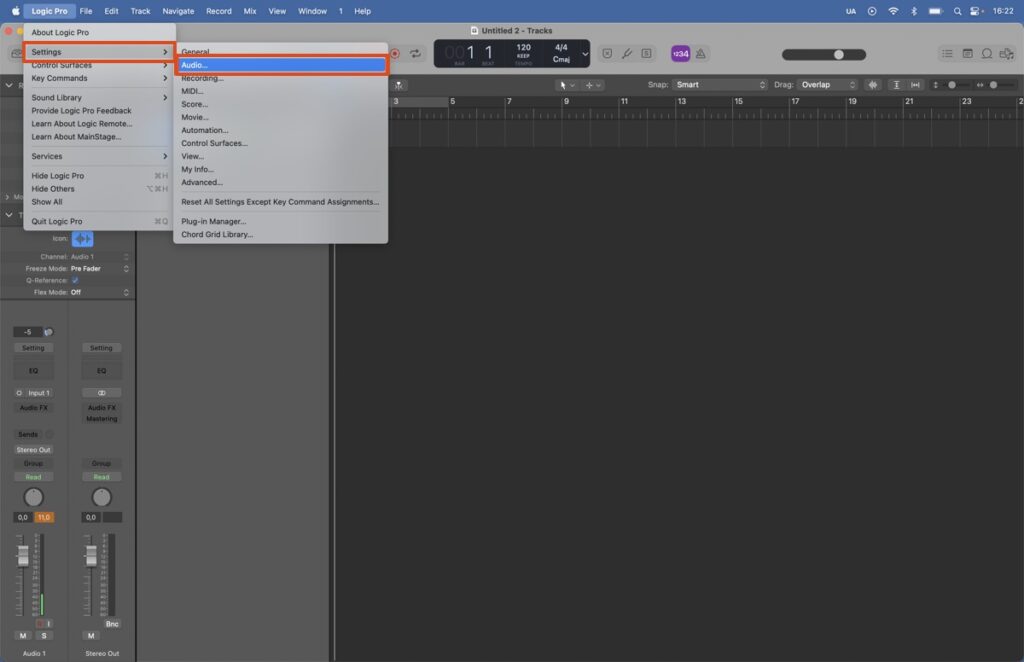The width and height of the screenshot is (1024, 662).
Task: Mute the Audio 1 channel strip
Action: [22, 635]
